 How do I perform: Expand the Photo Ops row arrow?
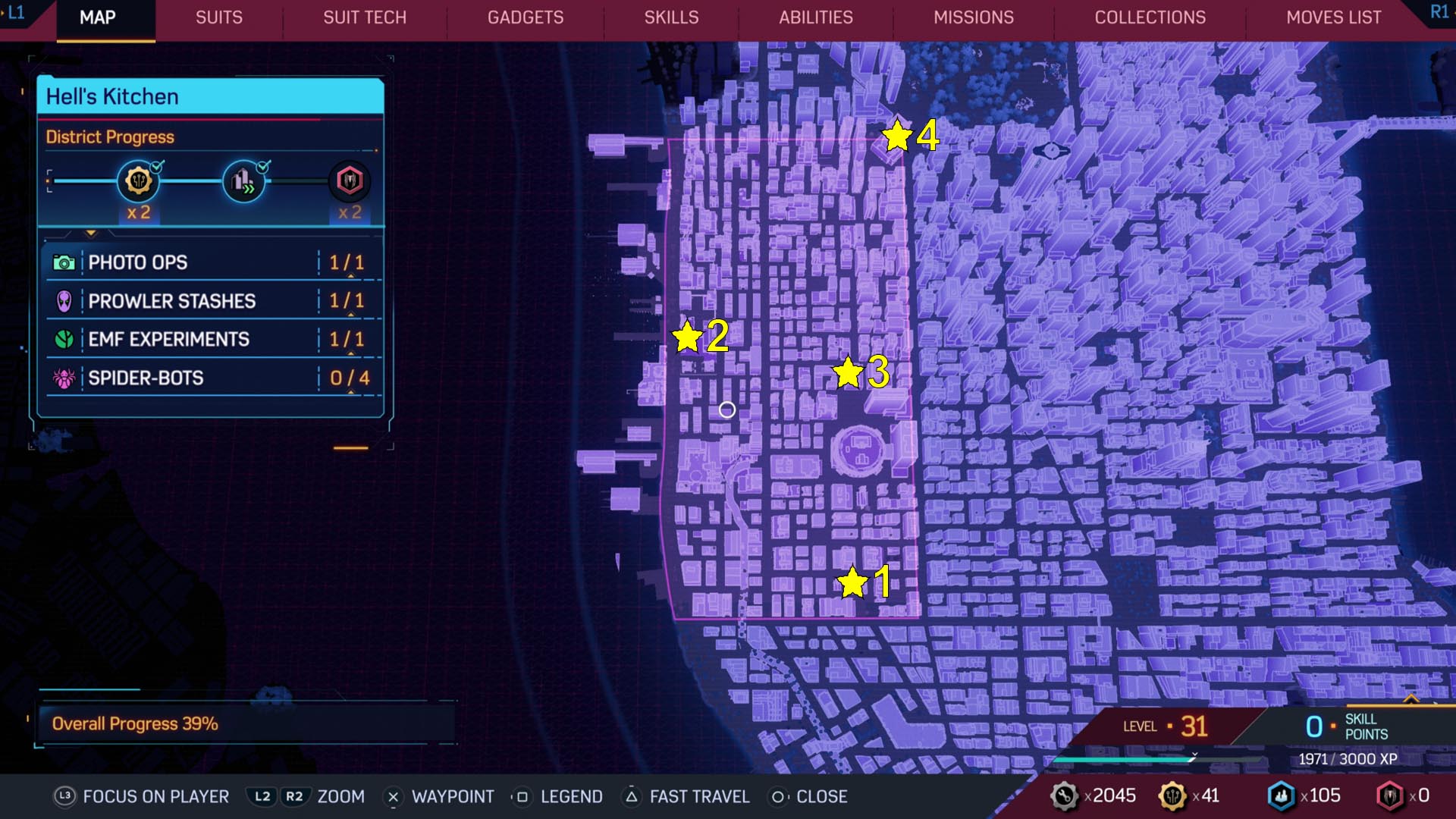[350, 277]
